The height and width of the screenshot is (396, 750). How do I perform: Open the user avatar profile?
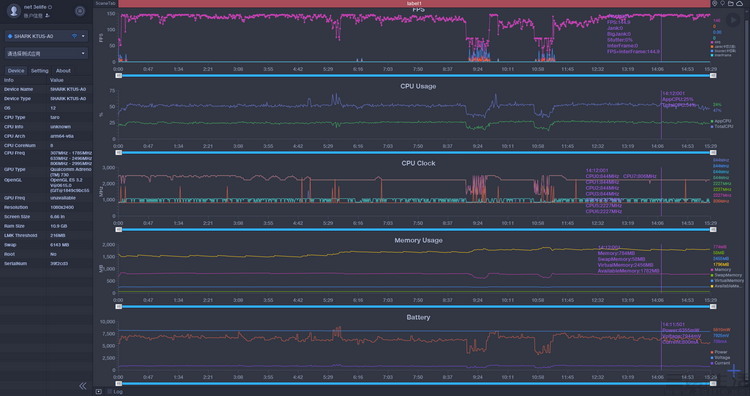click(x=13, y=11)
